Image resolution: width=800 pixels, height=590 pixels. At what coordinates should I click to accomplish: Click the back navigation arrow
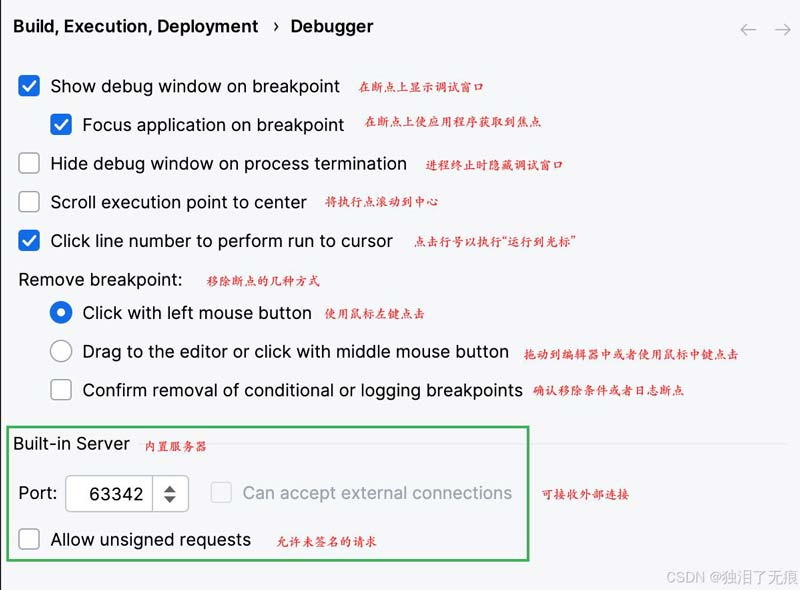(x=749, y=30)
